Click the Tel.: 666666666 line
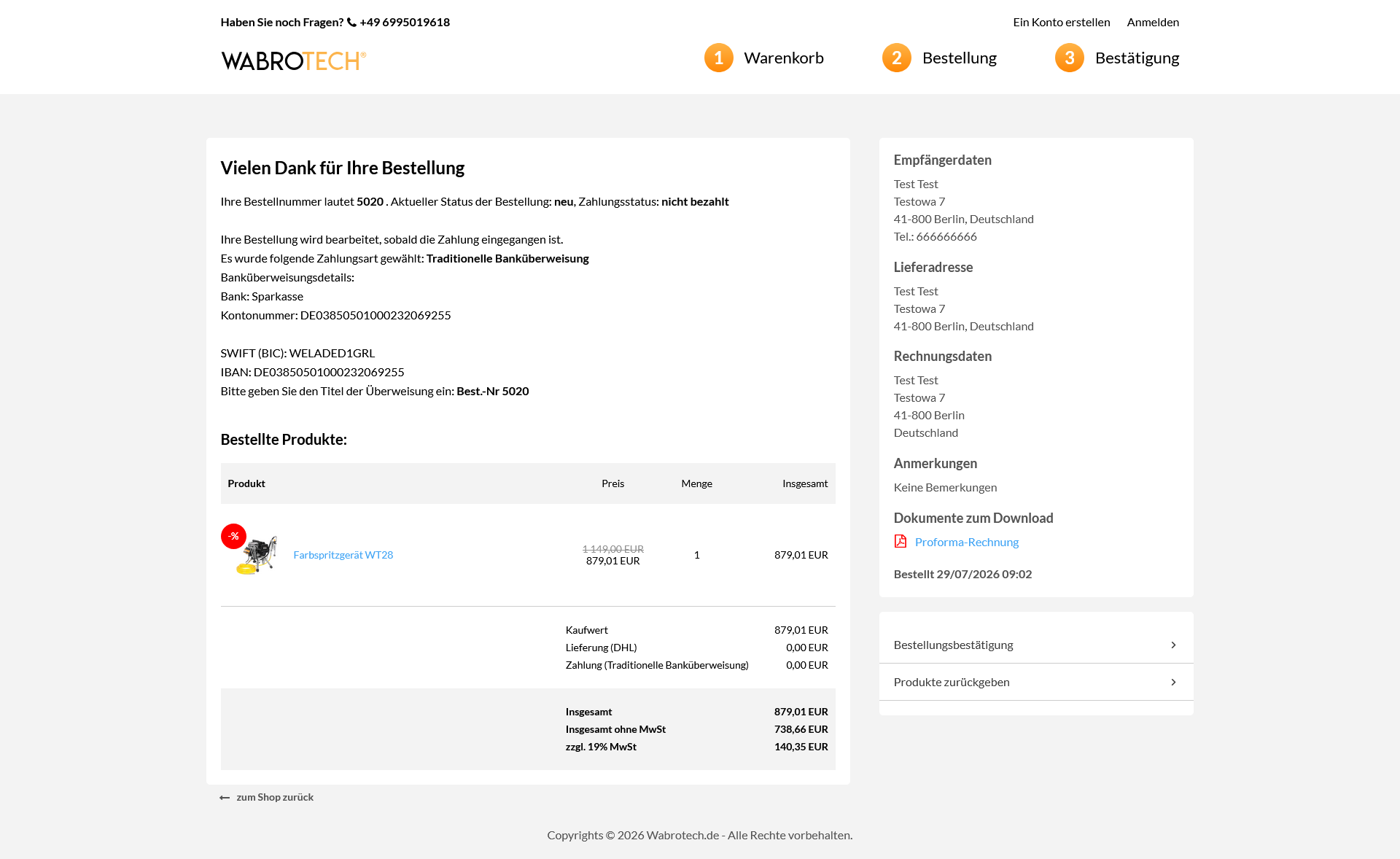The image size is (1400, 859). 935,236
